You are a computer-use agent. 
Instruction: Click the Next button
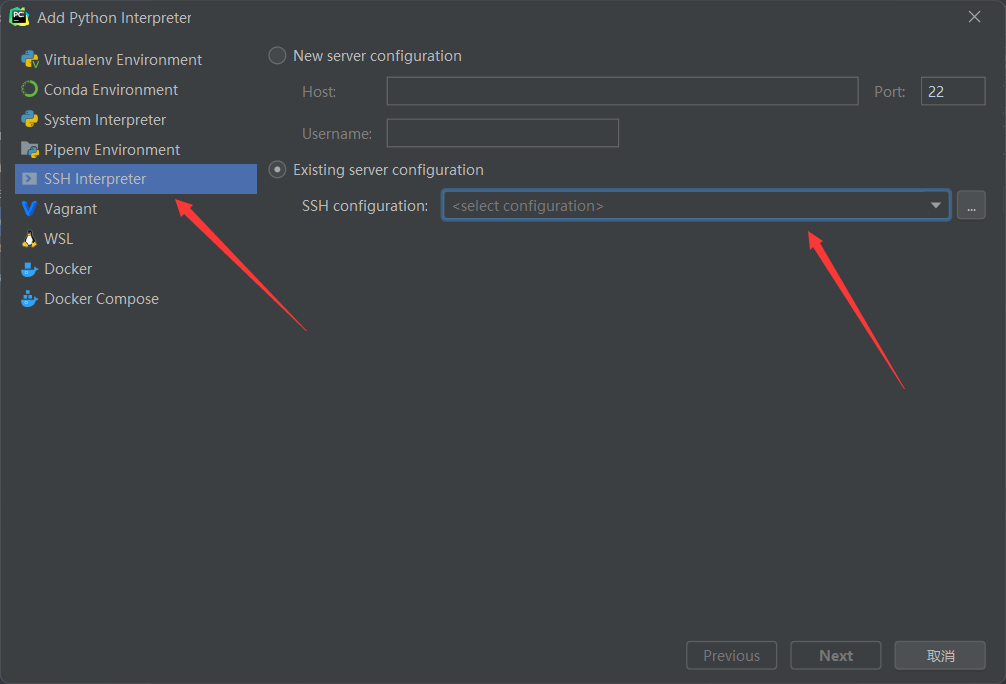click(835, 655)
